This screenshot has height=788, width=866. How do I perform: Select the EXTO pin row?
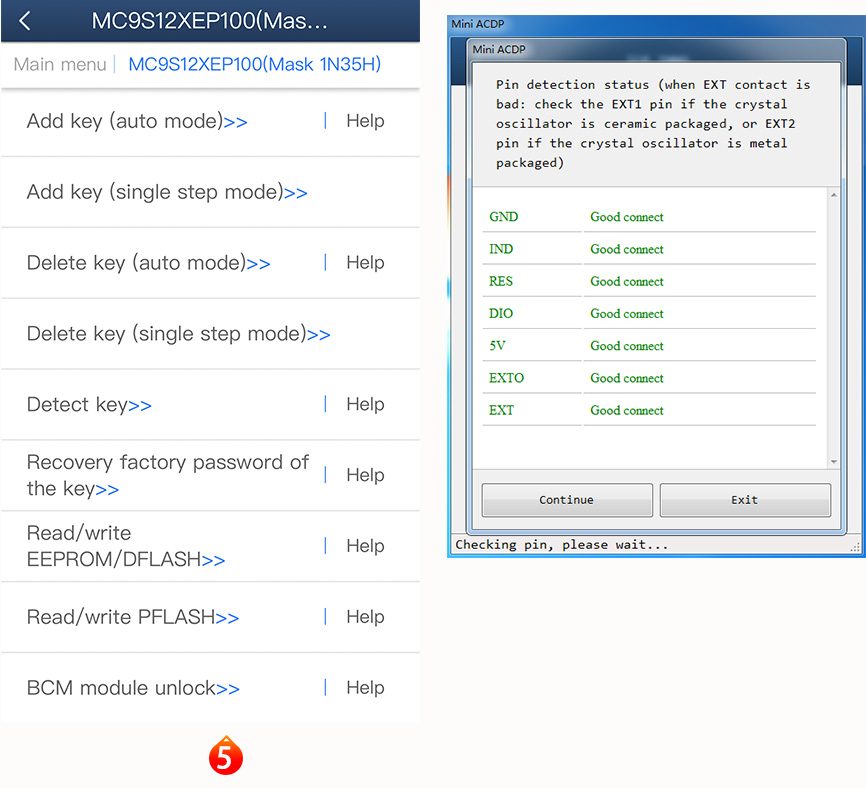tap(650, 378)
